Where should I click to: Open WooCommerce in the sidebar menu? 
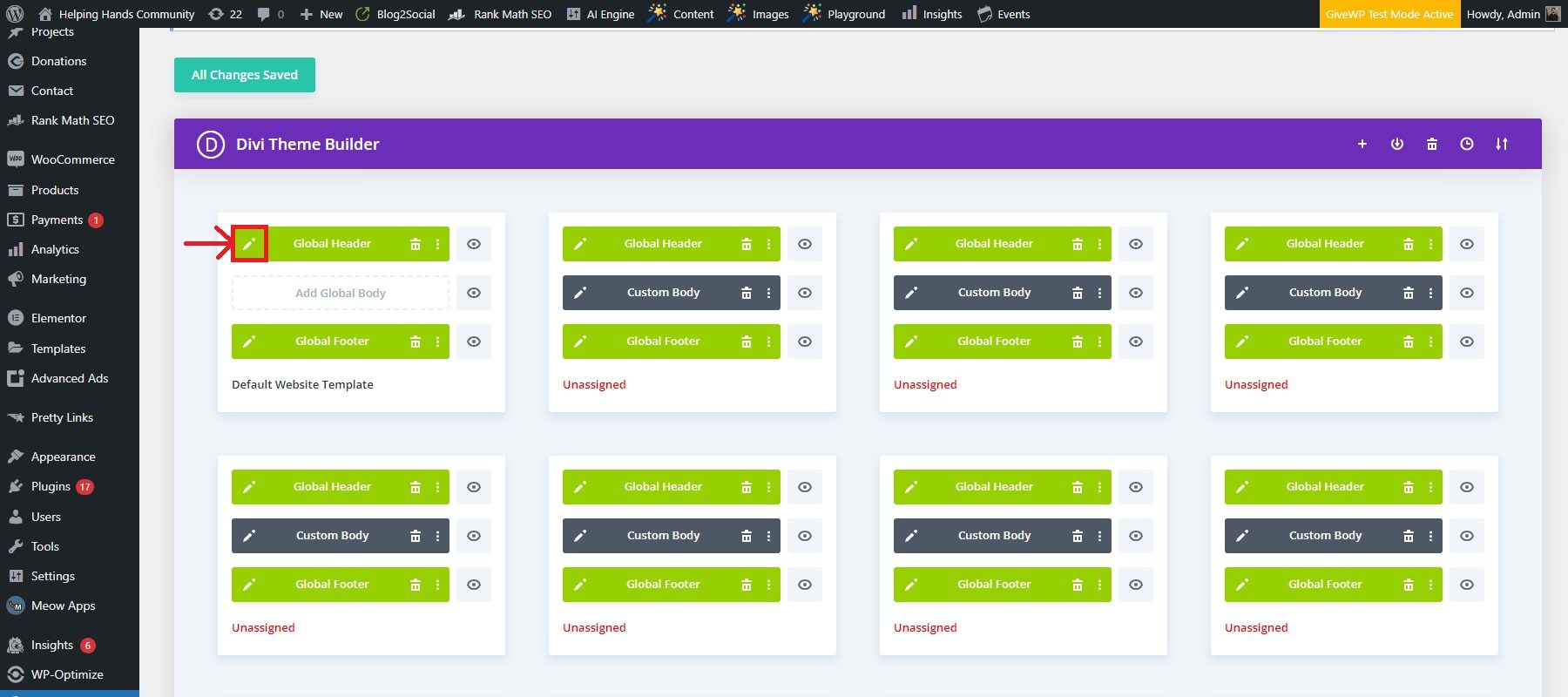(x=72, y=159)
